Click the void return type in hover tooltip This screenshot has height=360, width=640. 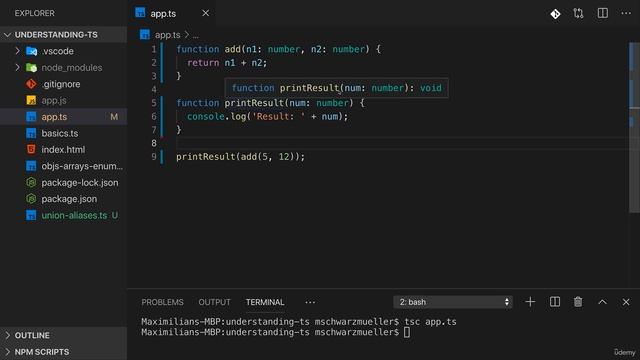pos(431,88)
